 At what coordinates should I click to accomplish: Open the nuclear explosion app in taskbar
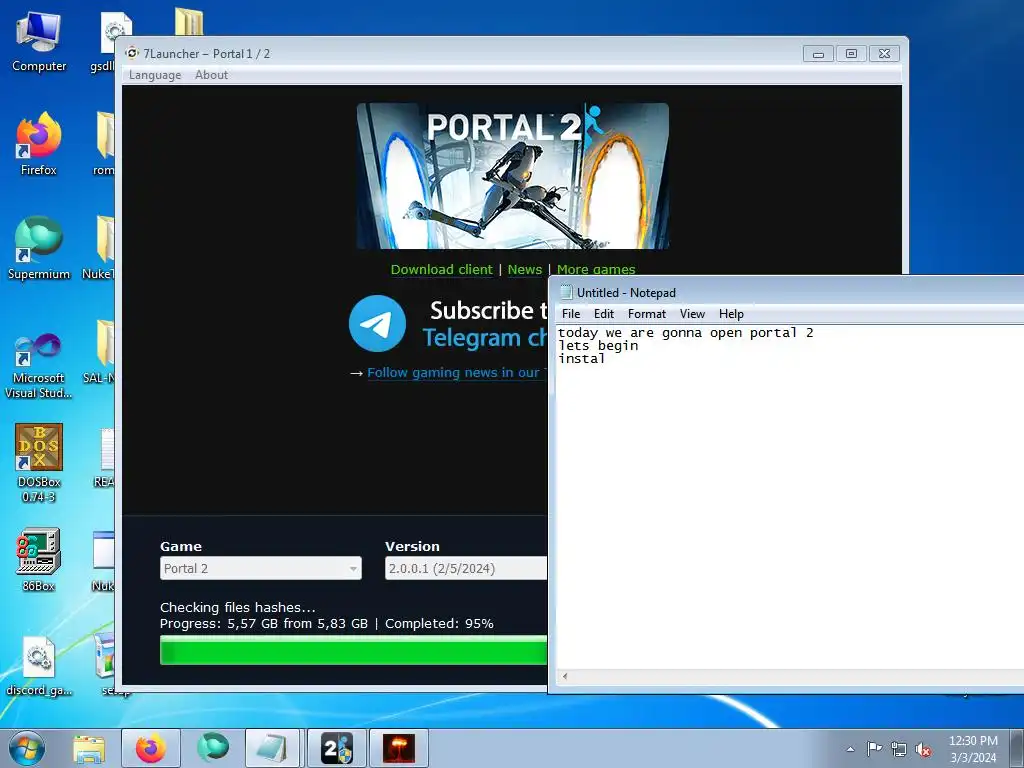pyautogui.click(x=398, y=748)
